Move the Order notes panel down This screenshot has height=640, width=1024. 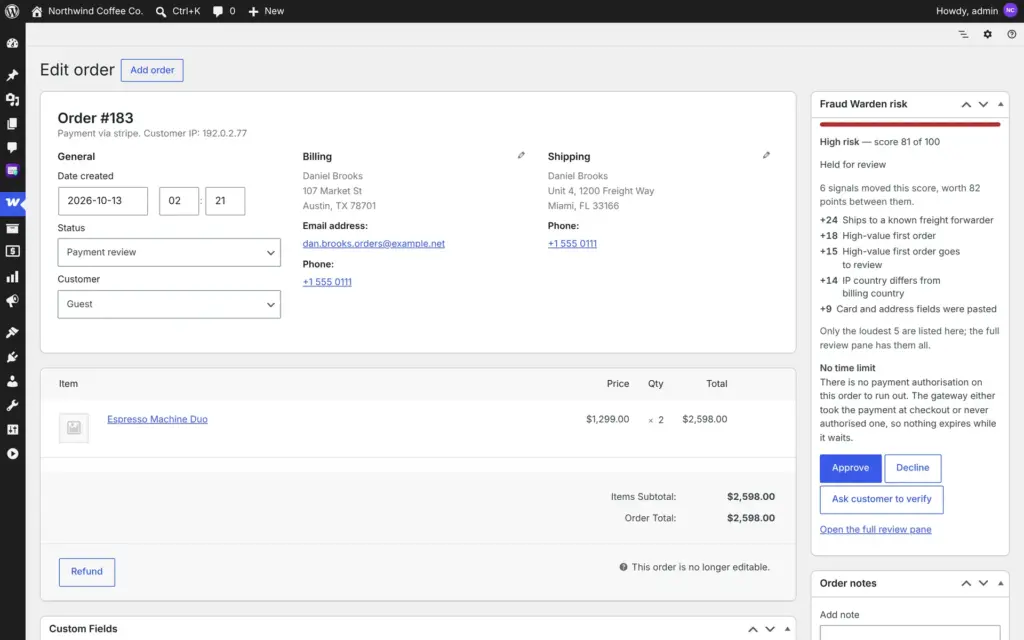click(x=983, y=583)
